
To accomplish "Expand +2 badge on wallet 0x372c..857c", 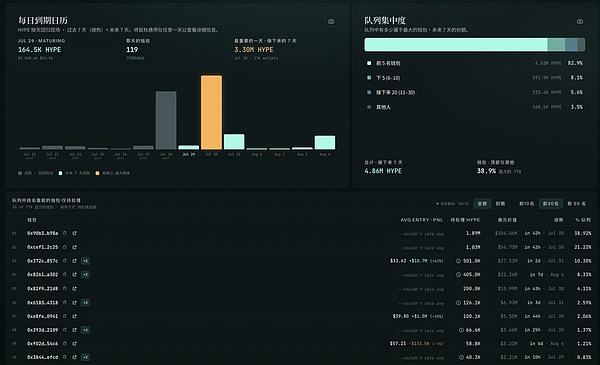I will coord(85,261).
